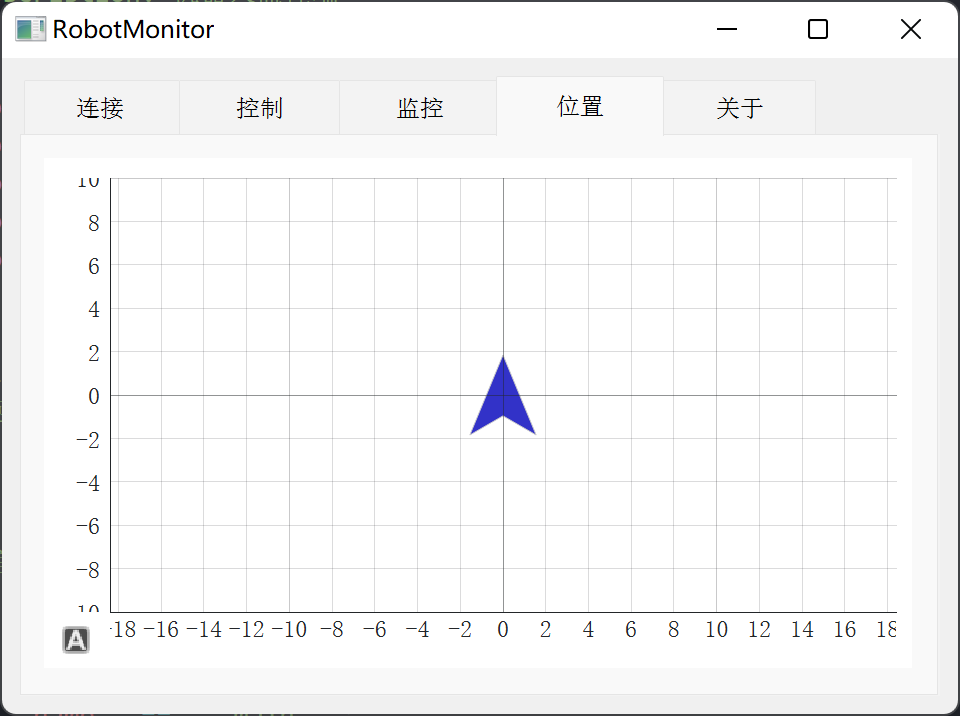Switch to the 连接 tab

(x=101, y=108)
